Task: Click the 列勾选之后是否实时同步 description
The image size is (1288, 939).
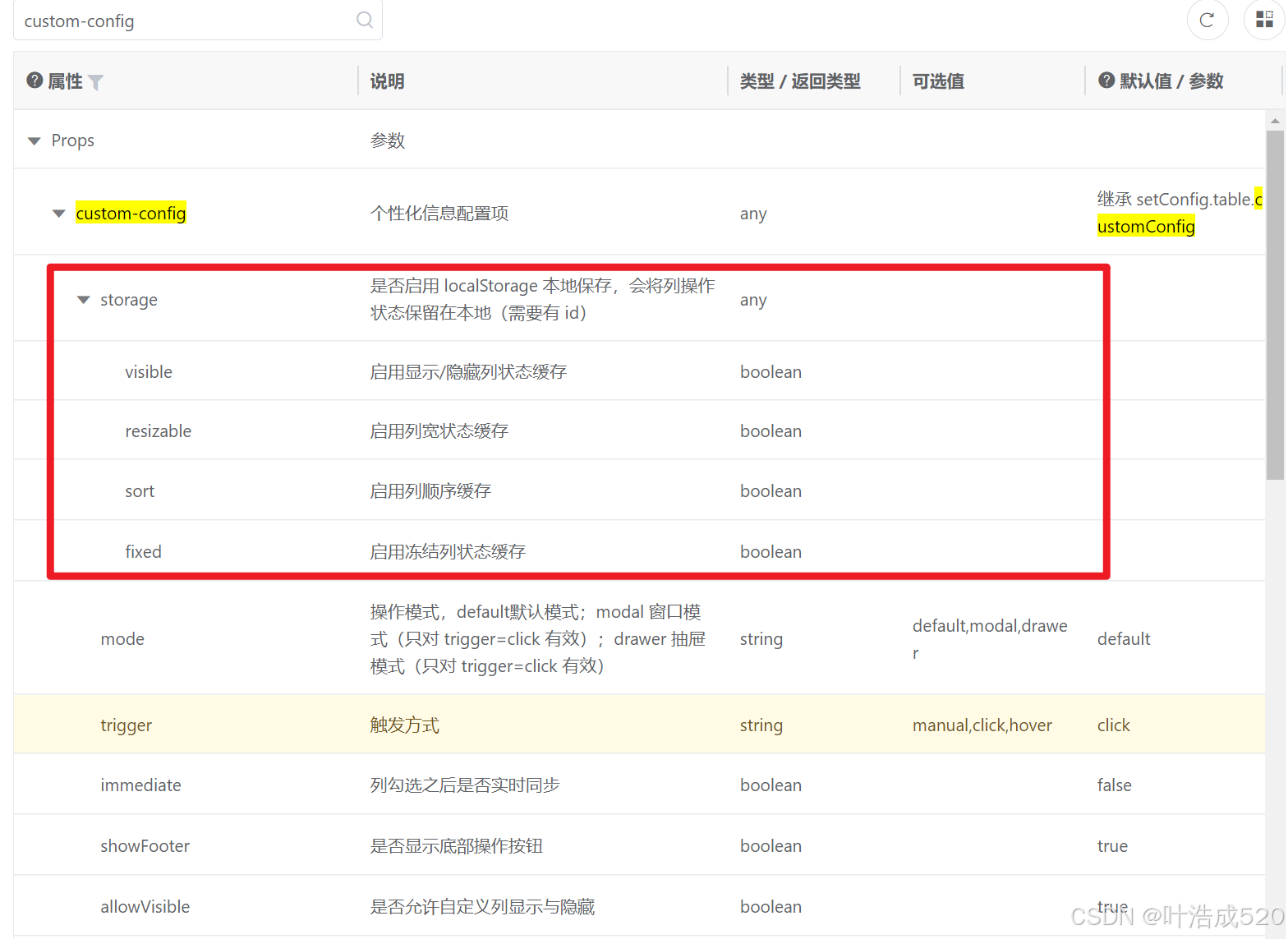Action: coord(465,785)
